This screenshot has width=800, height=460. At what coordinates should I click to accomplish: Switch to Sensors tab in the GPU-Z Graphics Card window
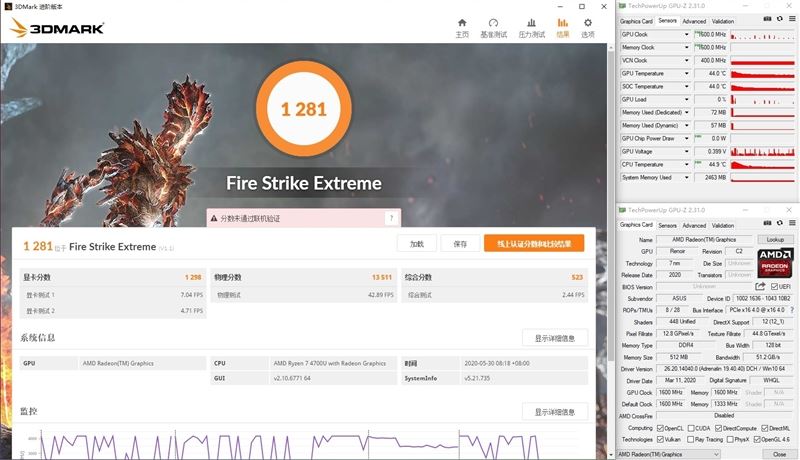tap(667, 225)
